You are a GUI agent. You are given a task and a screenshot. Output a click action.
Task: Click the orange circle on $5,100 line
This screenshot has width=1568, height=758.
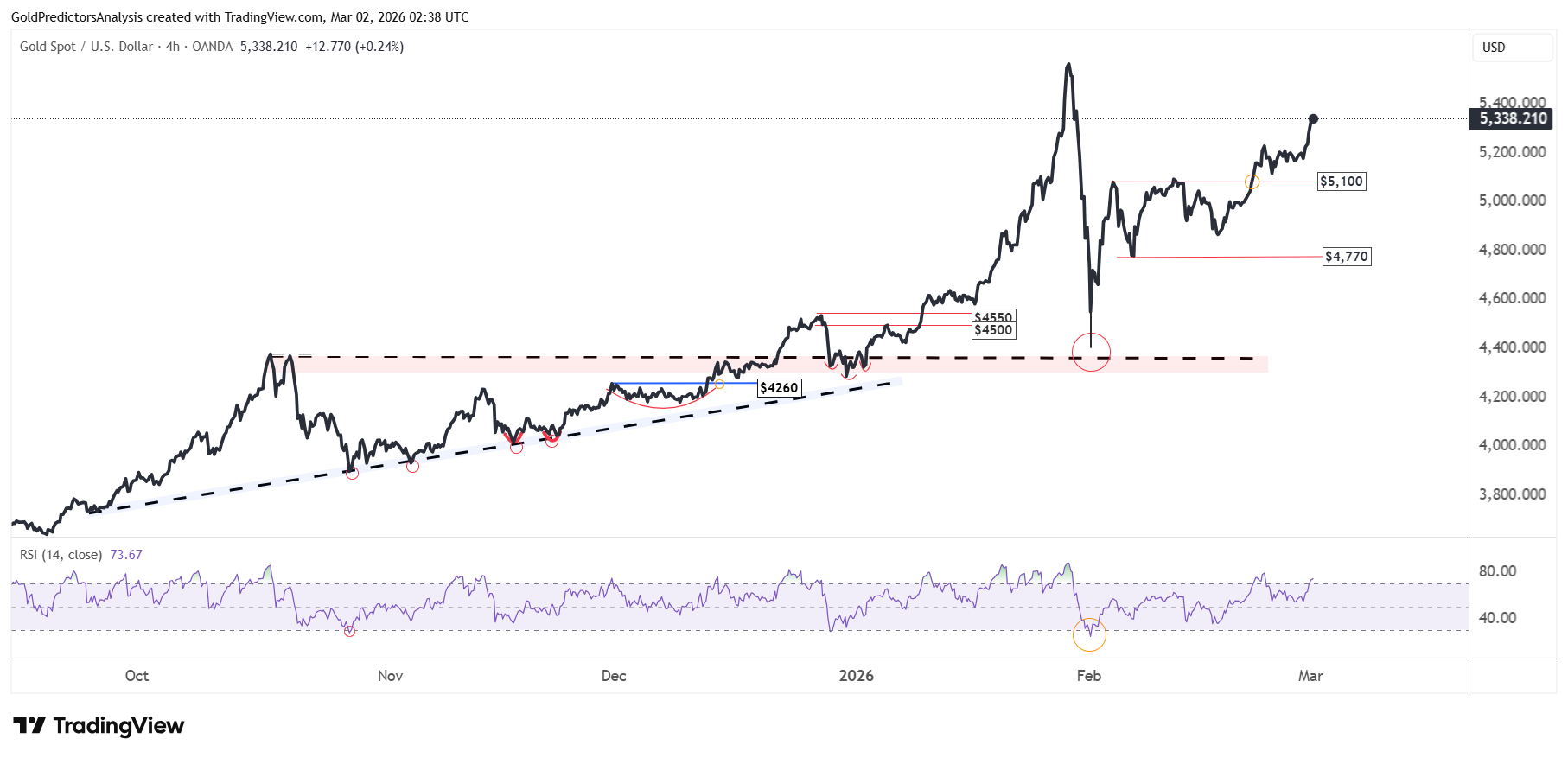(1252, 182)
